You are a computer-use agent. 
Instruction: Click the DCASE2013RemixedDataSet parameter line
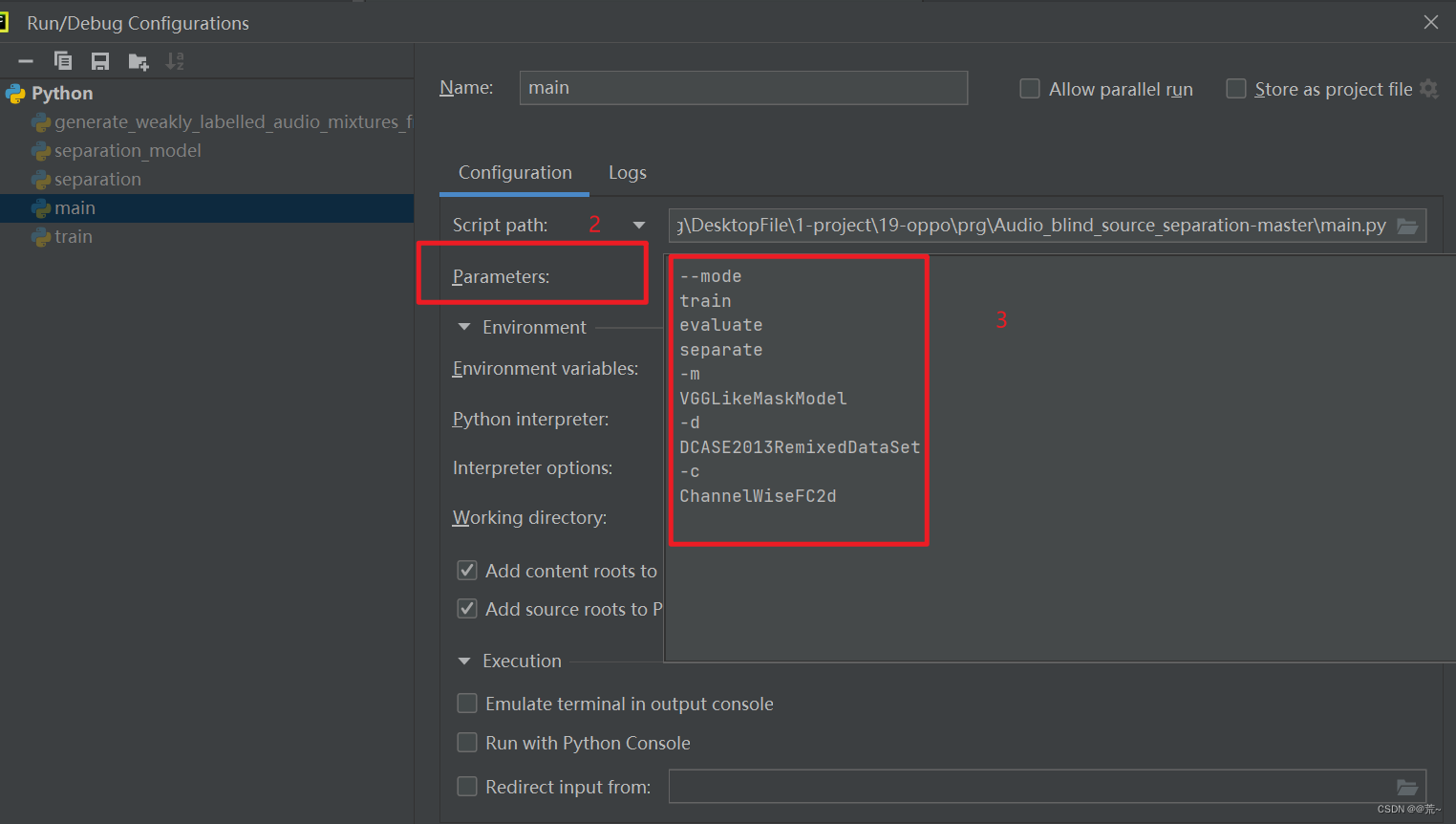(x=800, y=447)
